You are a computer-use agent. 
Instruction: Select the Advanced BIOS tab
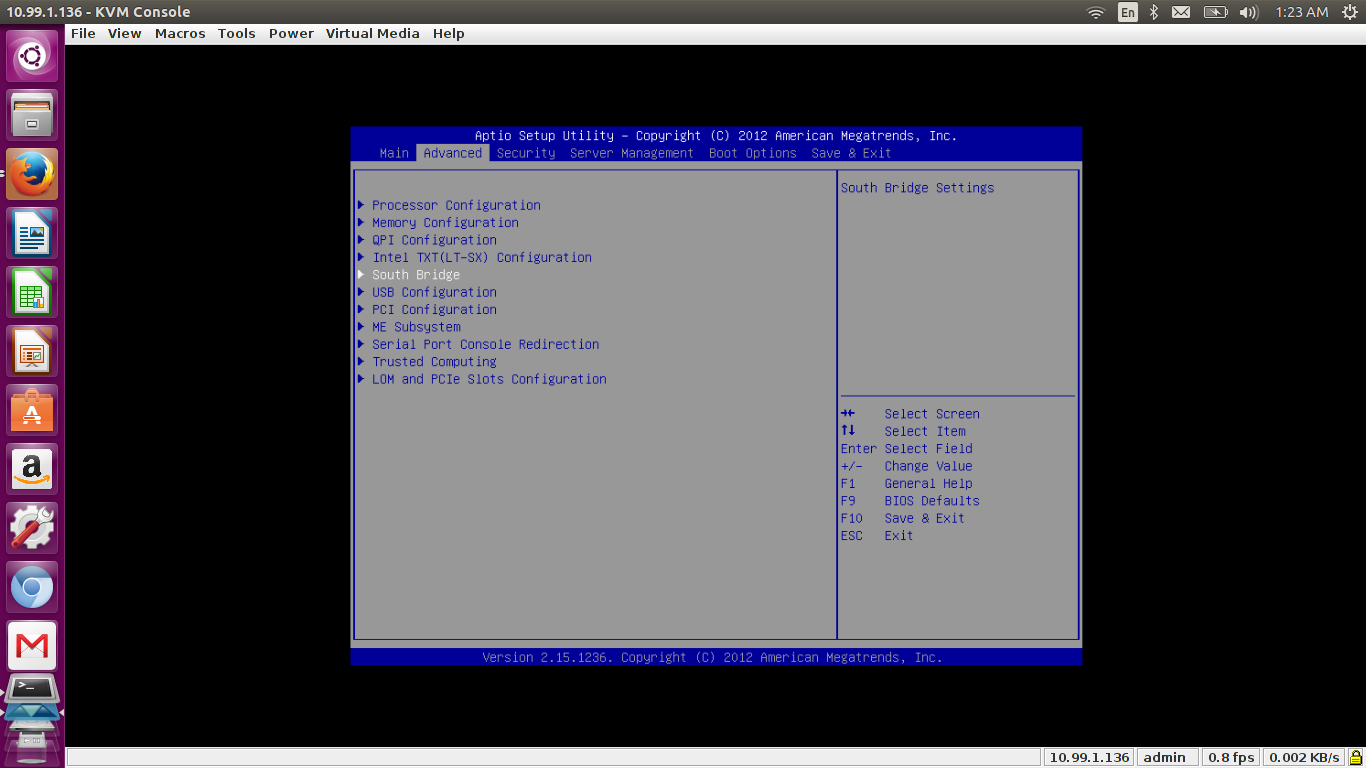pos(453,153)
